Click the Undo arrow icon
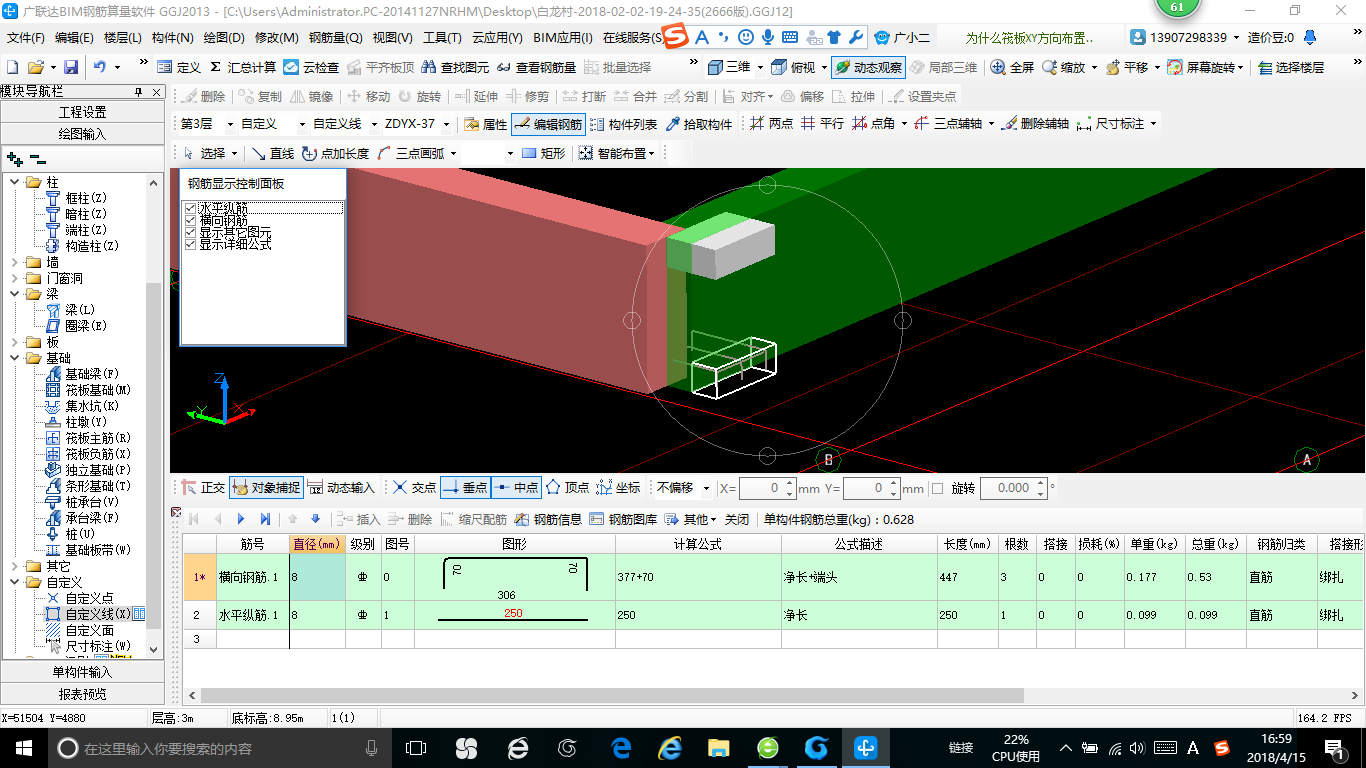Viewport: 1366px width, 768px height. 100,67
